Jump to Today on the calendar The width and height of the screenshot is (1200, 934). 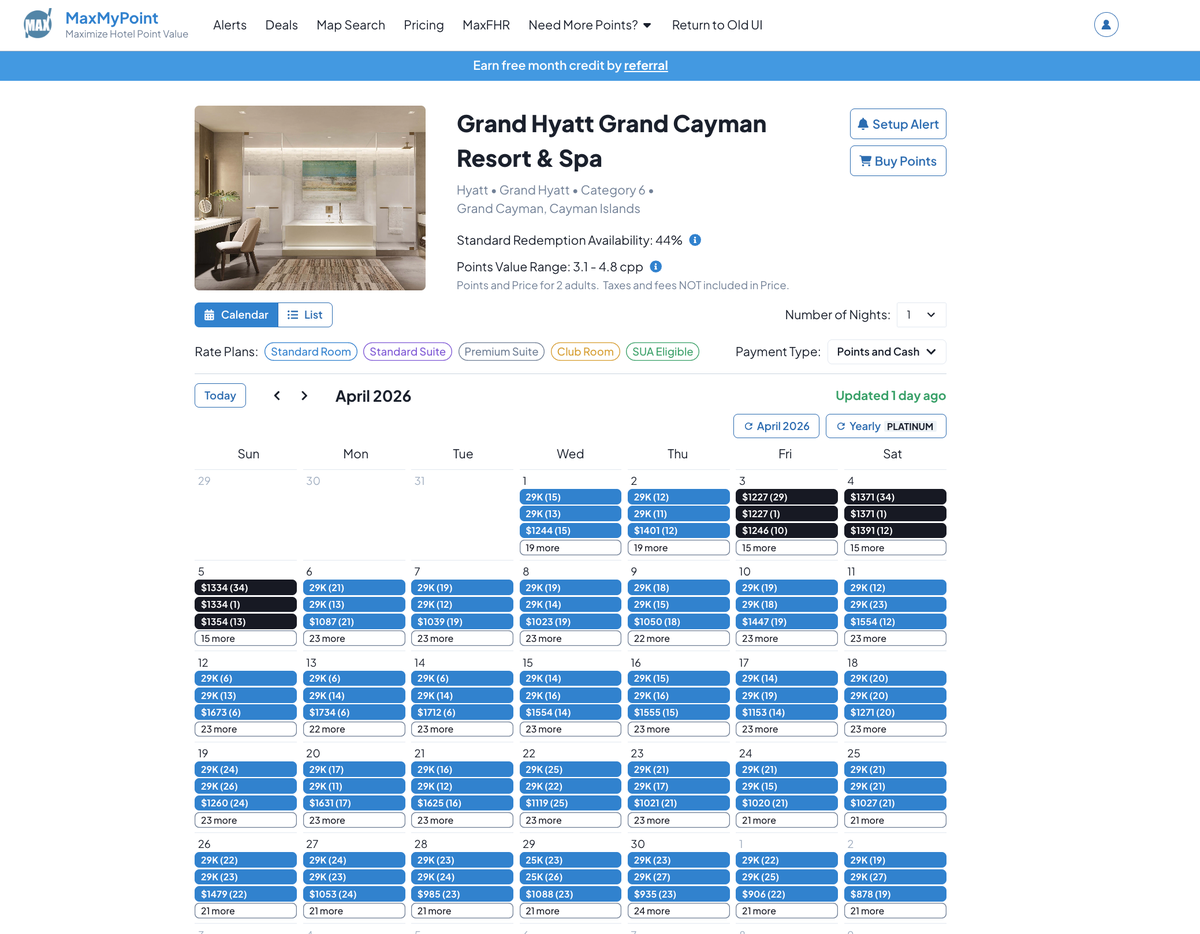(220, 395)
